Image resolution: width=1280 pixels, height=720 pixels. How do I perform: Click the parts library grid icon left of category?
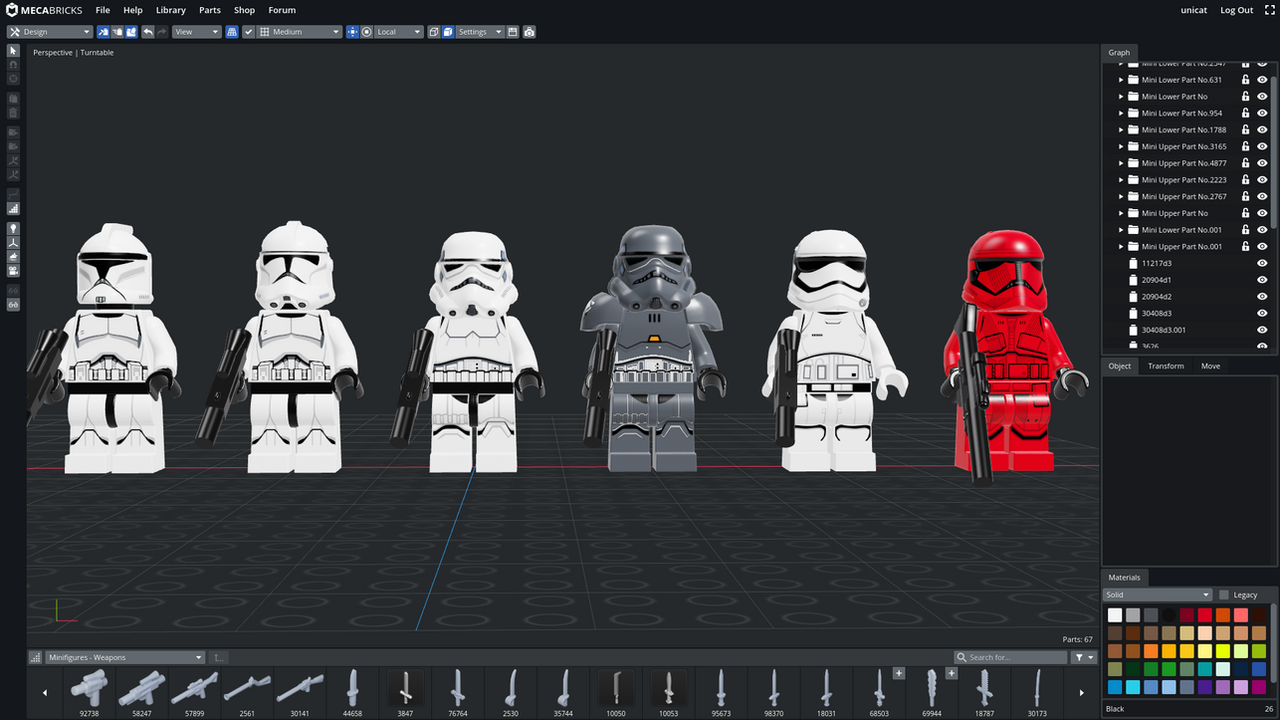click(x=35, y=657)
